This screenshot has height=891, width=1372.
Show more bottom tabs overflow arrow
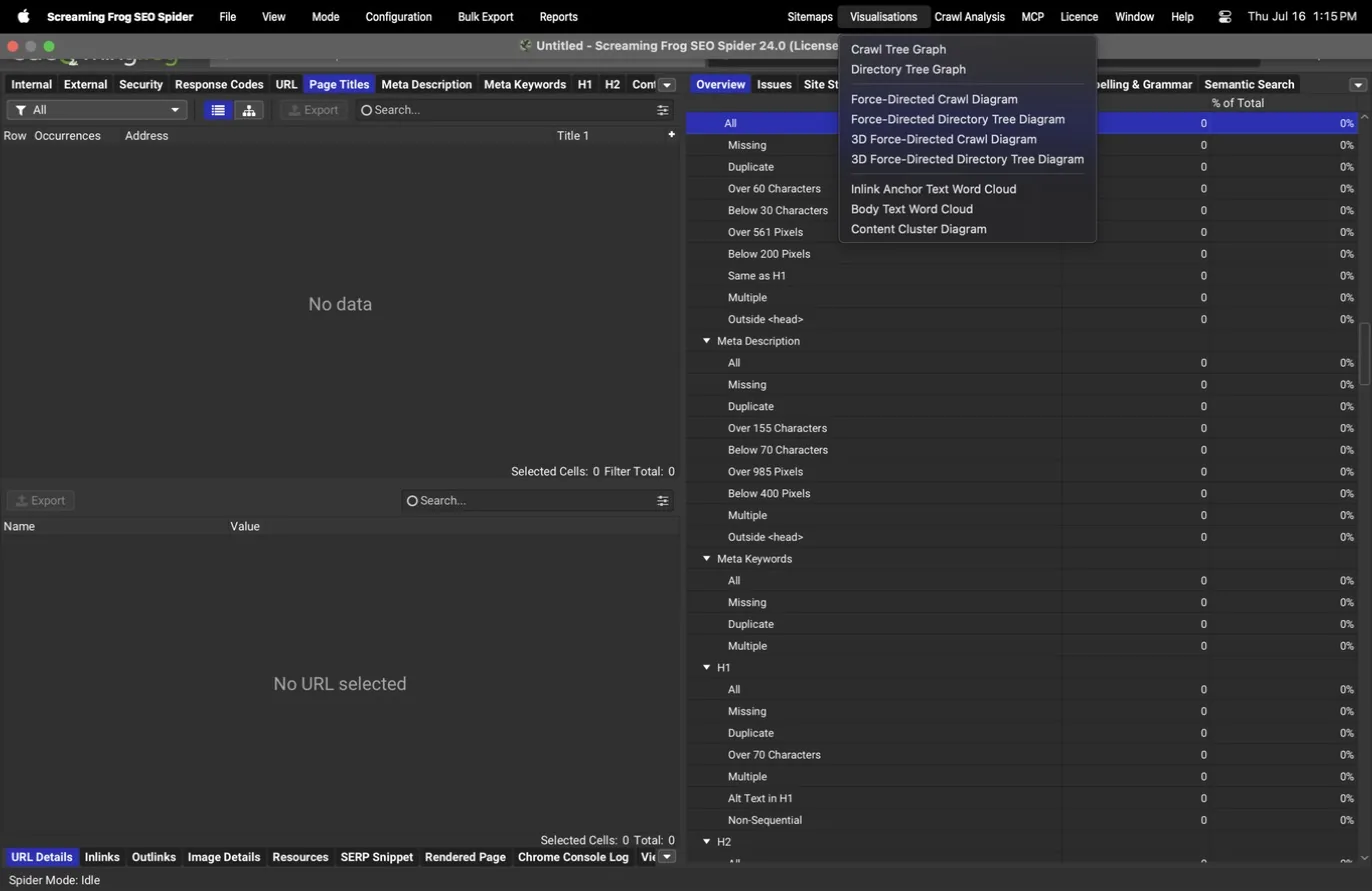668,857
